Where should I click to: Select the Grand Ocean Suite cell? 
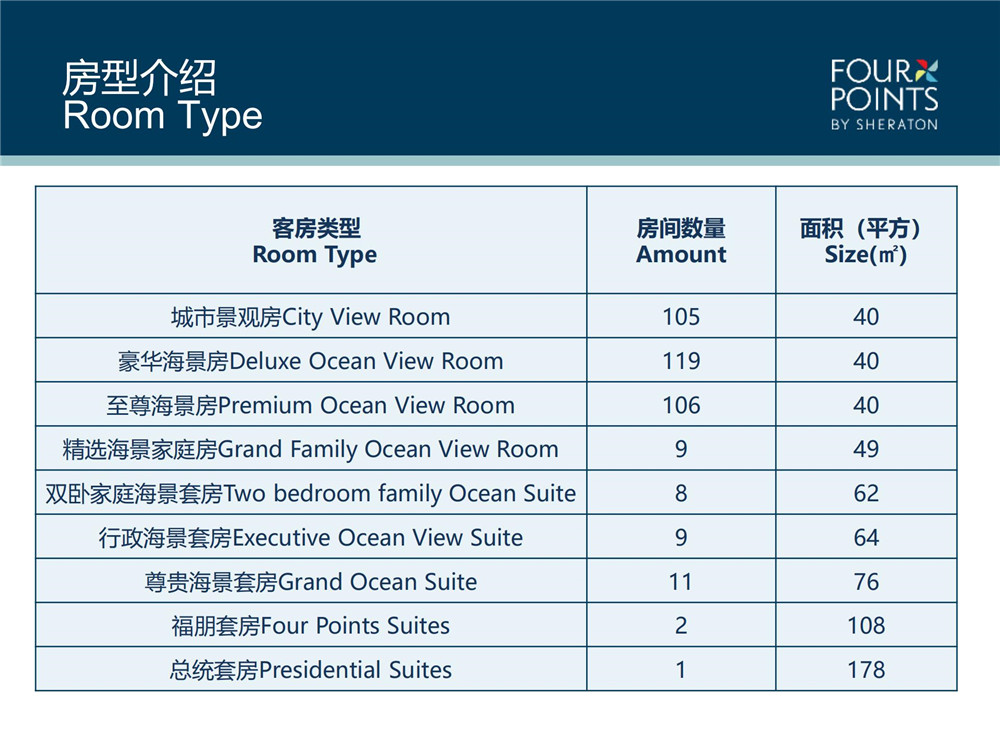[311, 582]
